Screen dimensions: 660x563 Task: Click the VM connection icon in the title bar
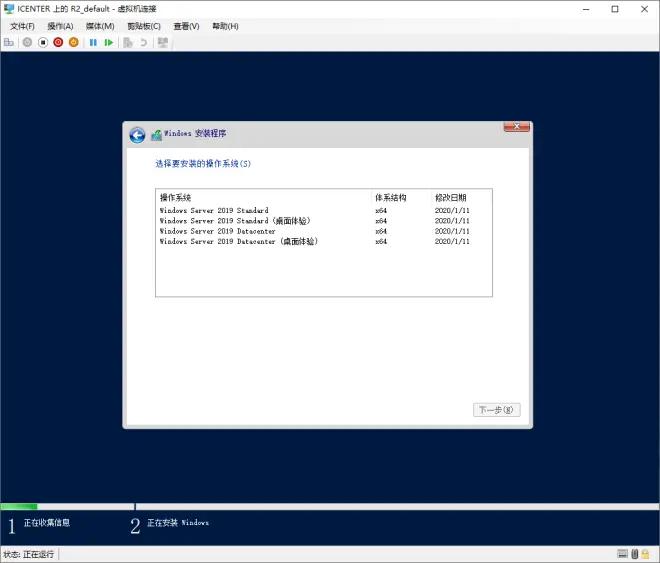(x=9, y=8)
